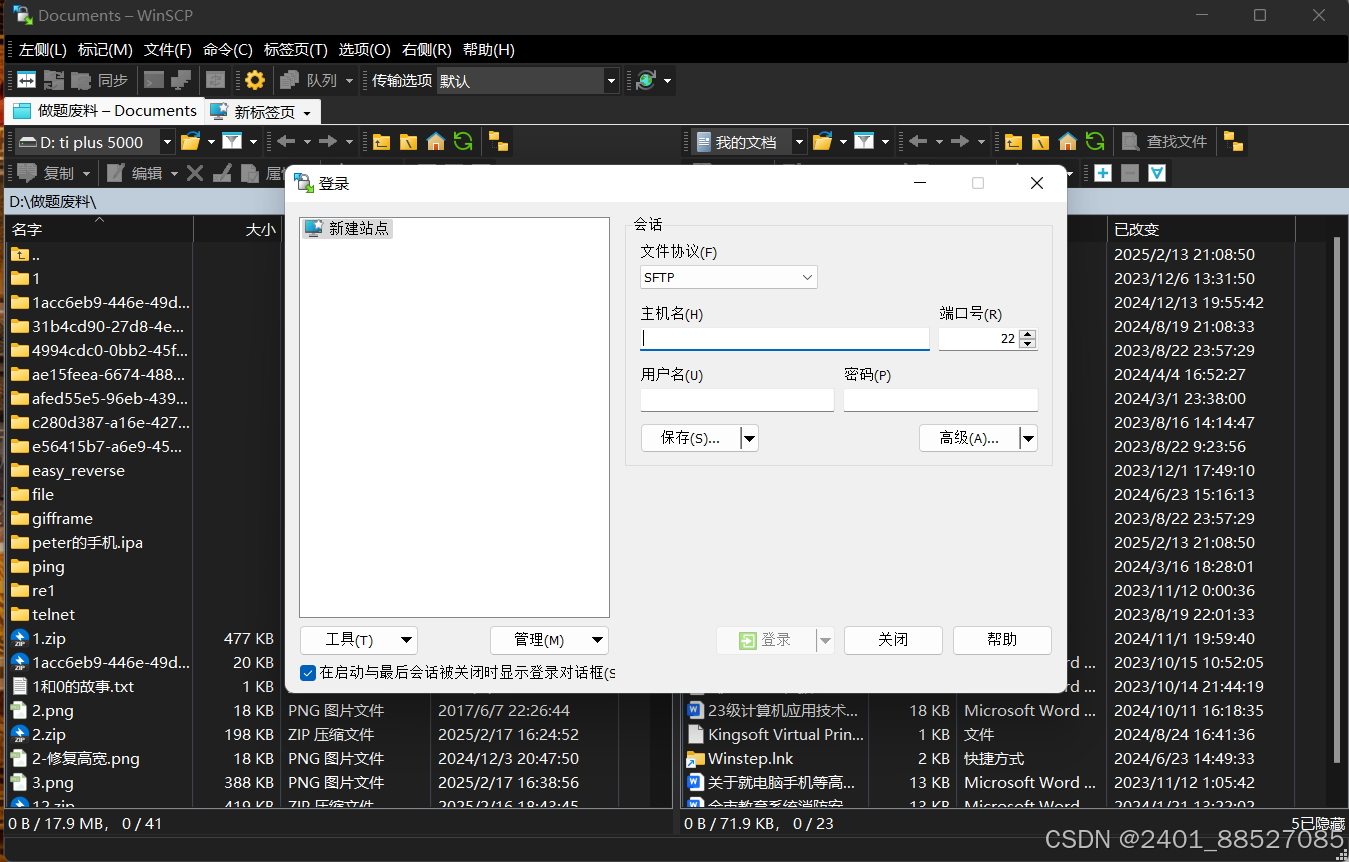The image size is (1349, 862).
Task: Toggle the directory tree icon in left panel
Action: tap(498, 142)
